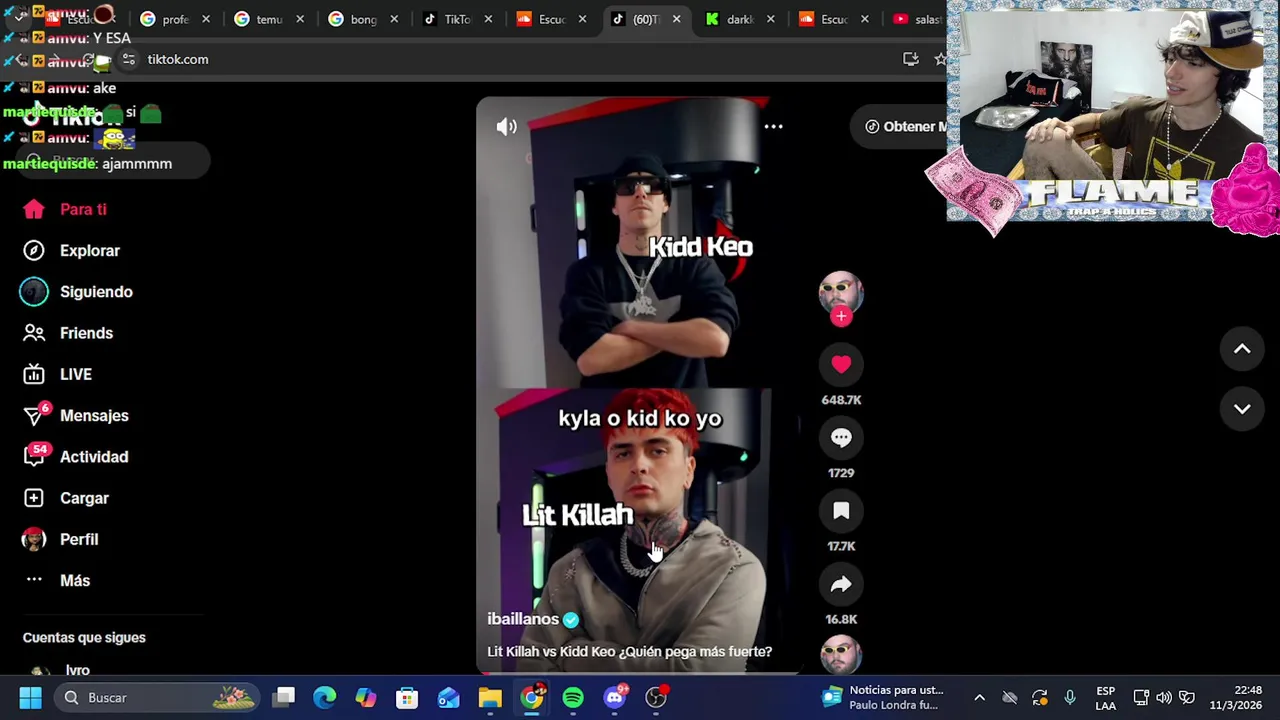The width and height of the screenshot is (1280, 720).
Task: Switch to the 'bong' Google tab
Action: pyautogui.click(x=363, y=19)
